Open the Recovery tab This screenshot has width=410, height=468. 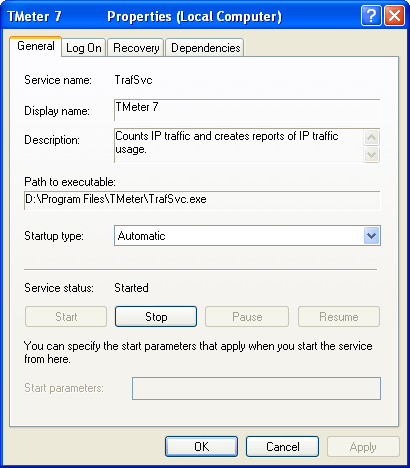coord(136,48)
